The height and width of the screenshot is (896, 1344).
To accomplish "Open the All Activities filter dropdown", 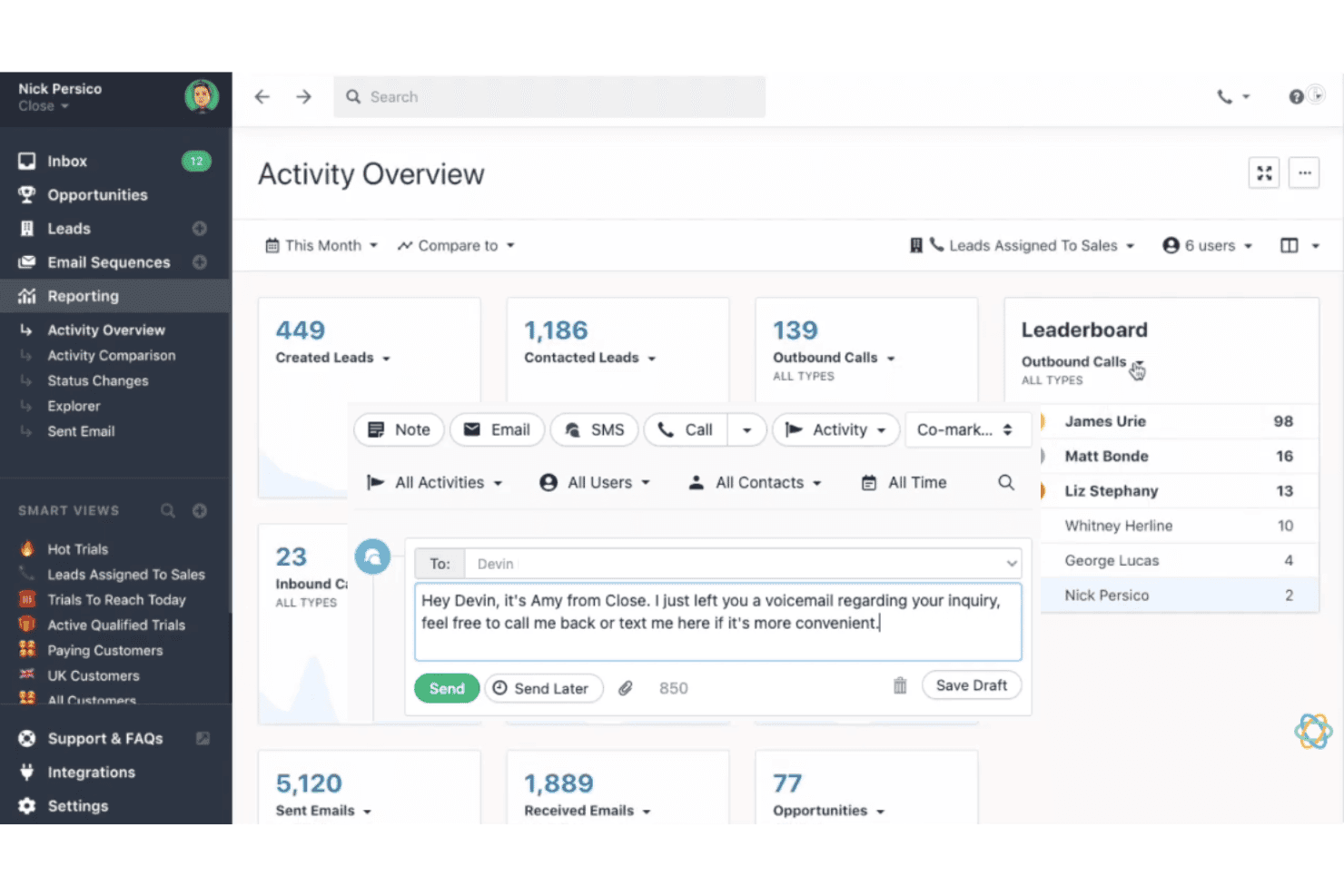I will pyautogui.click(x=434, y=483).
